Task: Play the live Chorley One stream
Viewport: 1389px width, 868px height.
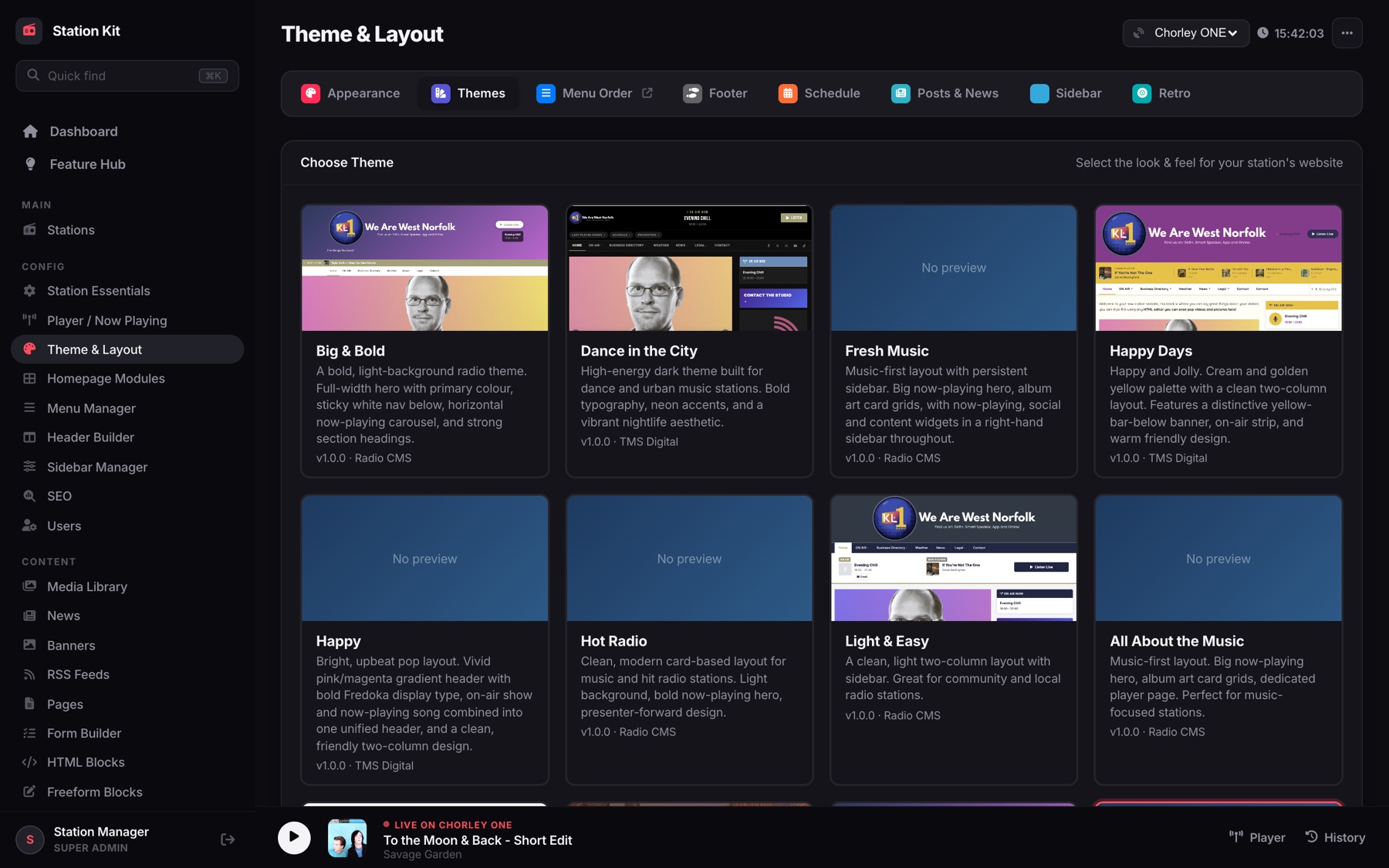Action: click(x=294, y=837)
